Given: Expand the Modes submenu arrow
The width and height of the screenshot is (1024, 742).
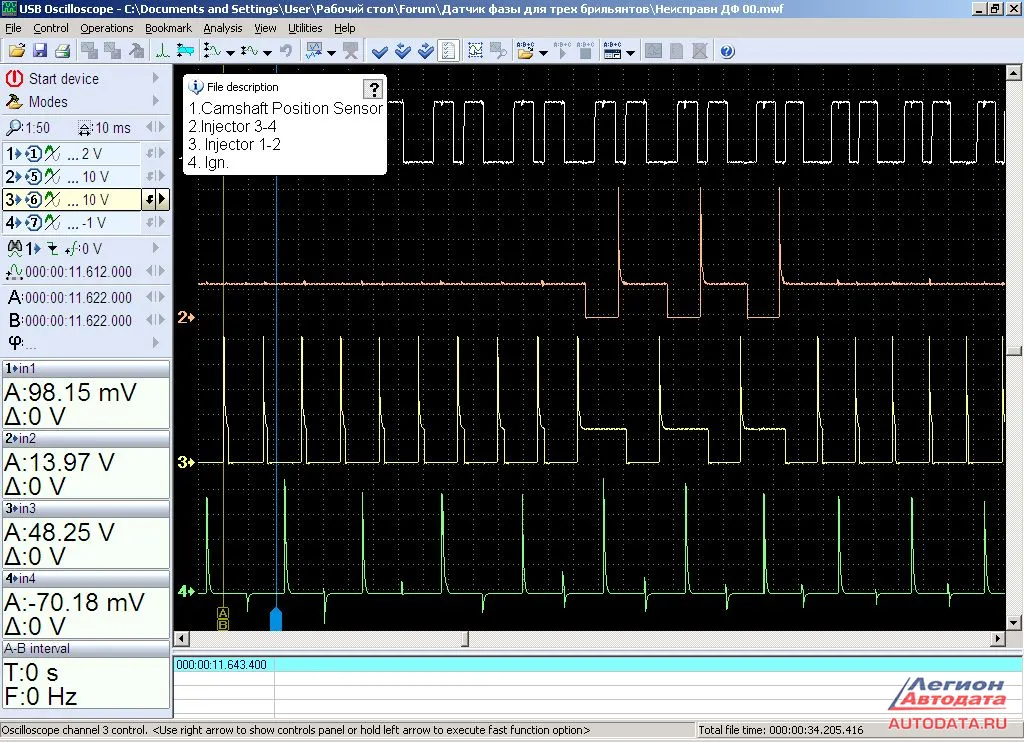Looking at the screenshot, I should (155, 101).
